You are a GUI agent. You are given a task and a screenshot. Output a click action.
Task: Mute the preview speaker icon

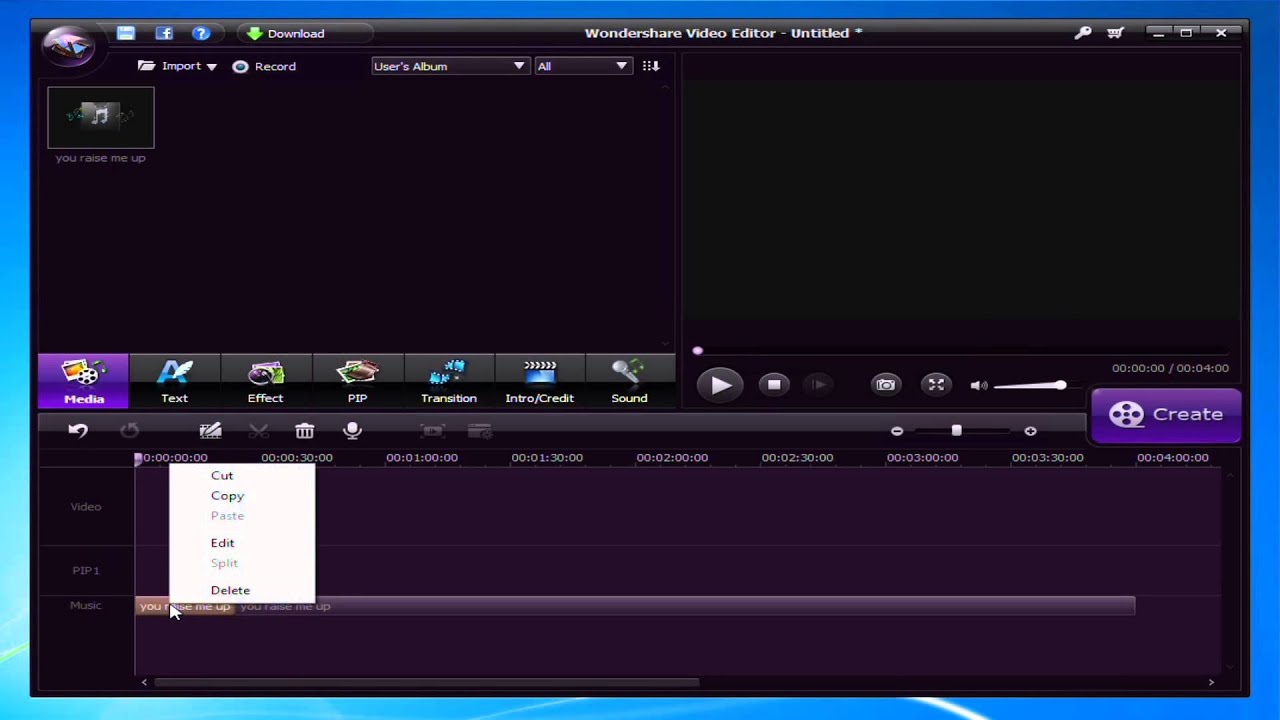pos(979,386)
